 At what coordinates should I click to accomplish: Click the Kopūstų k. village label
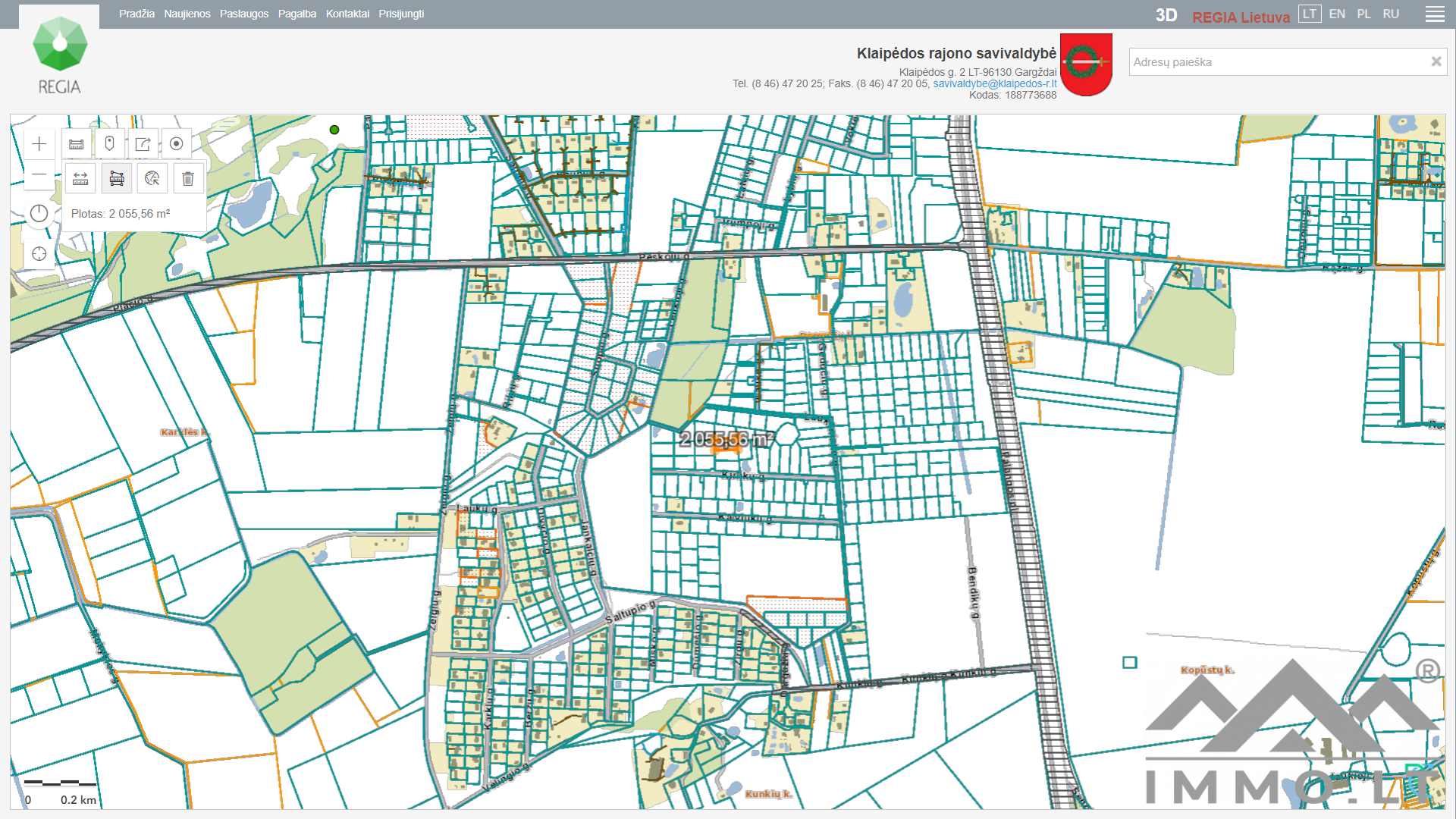(1207, 670)
